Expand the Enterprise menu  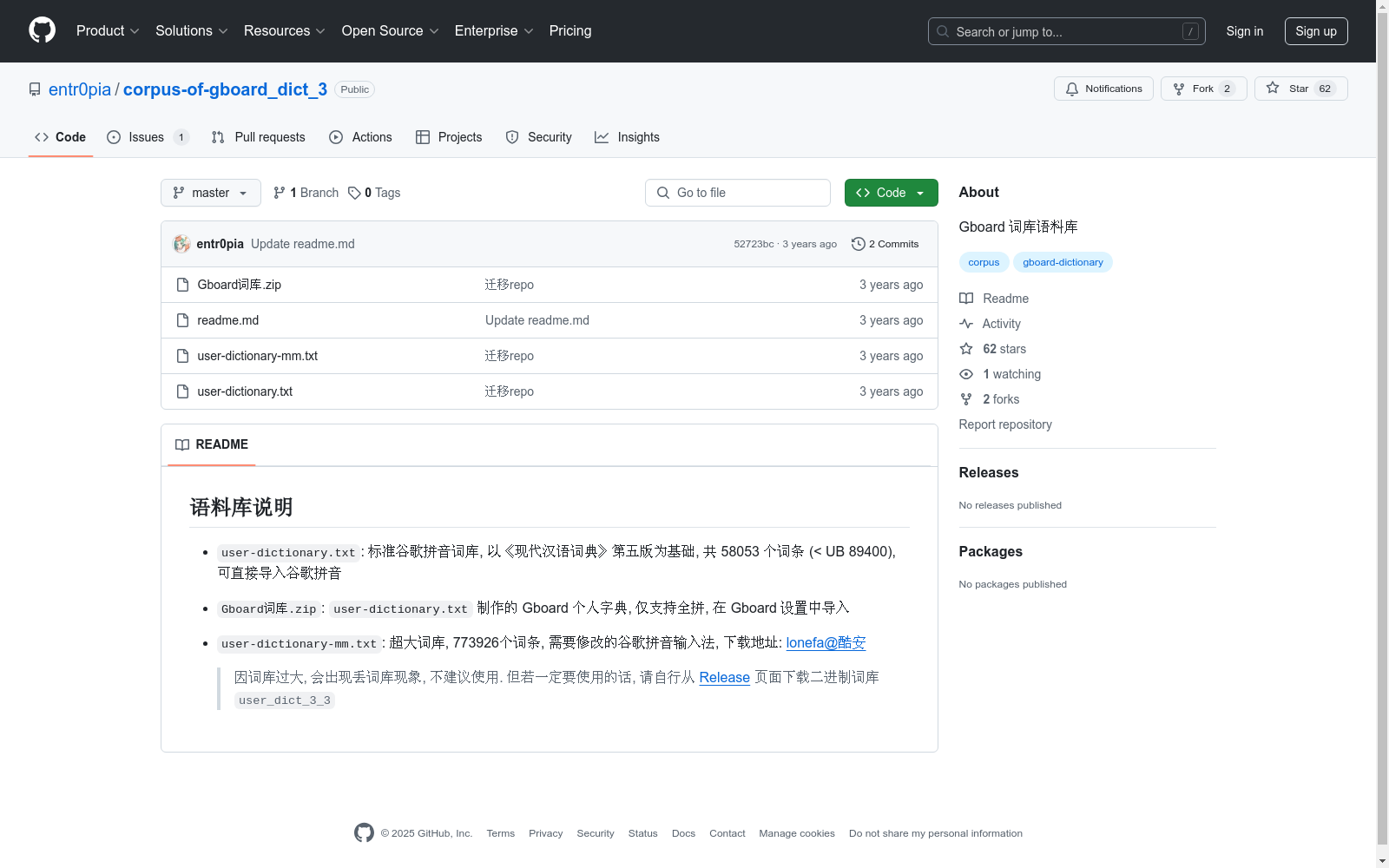point(494,30)
